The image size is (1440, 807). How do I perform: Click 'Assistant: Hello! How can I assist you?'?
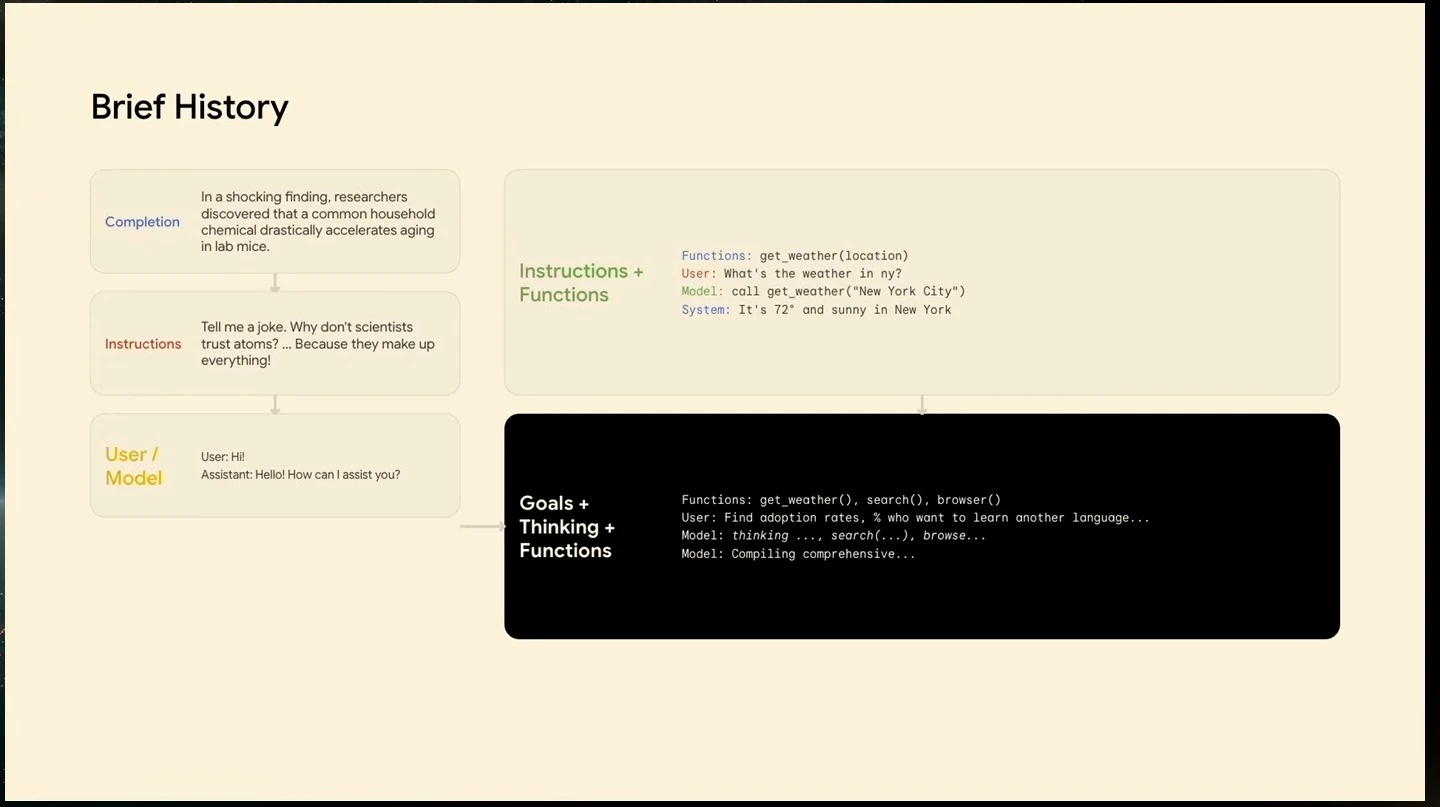300,475
